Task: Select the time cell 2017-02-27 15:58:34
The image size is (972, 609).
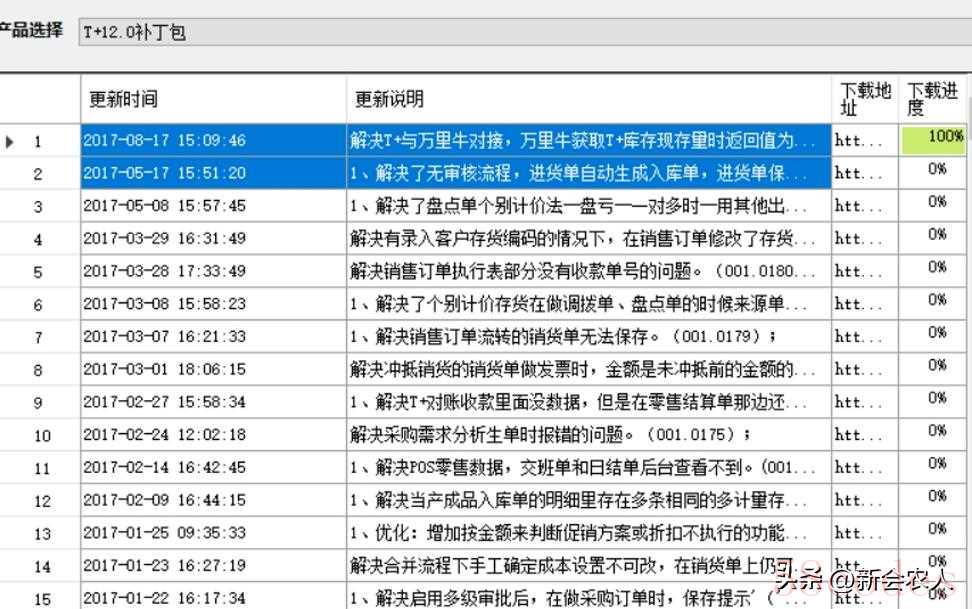Action: point(213,402)
